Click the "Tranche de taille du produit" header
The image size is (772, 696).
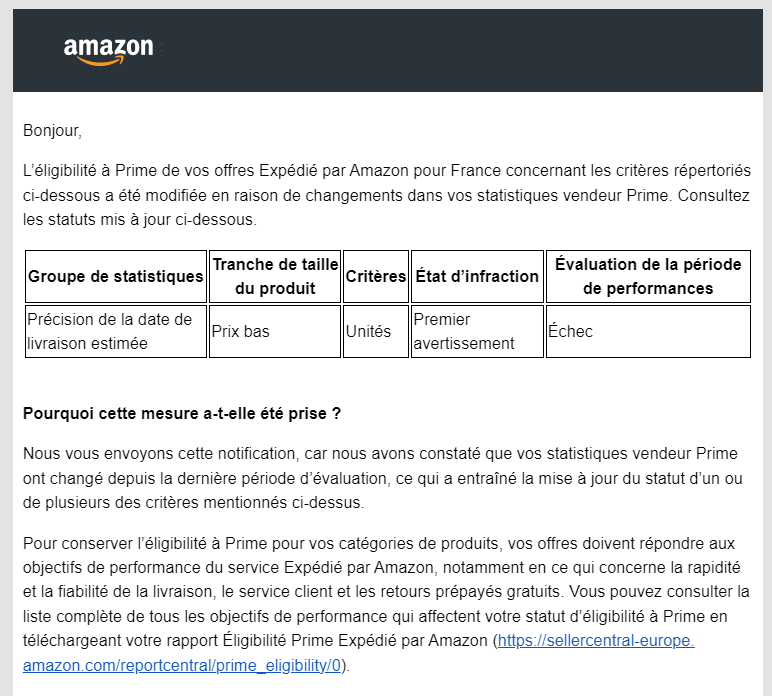275,276
